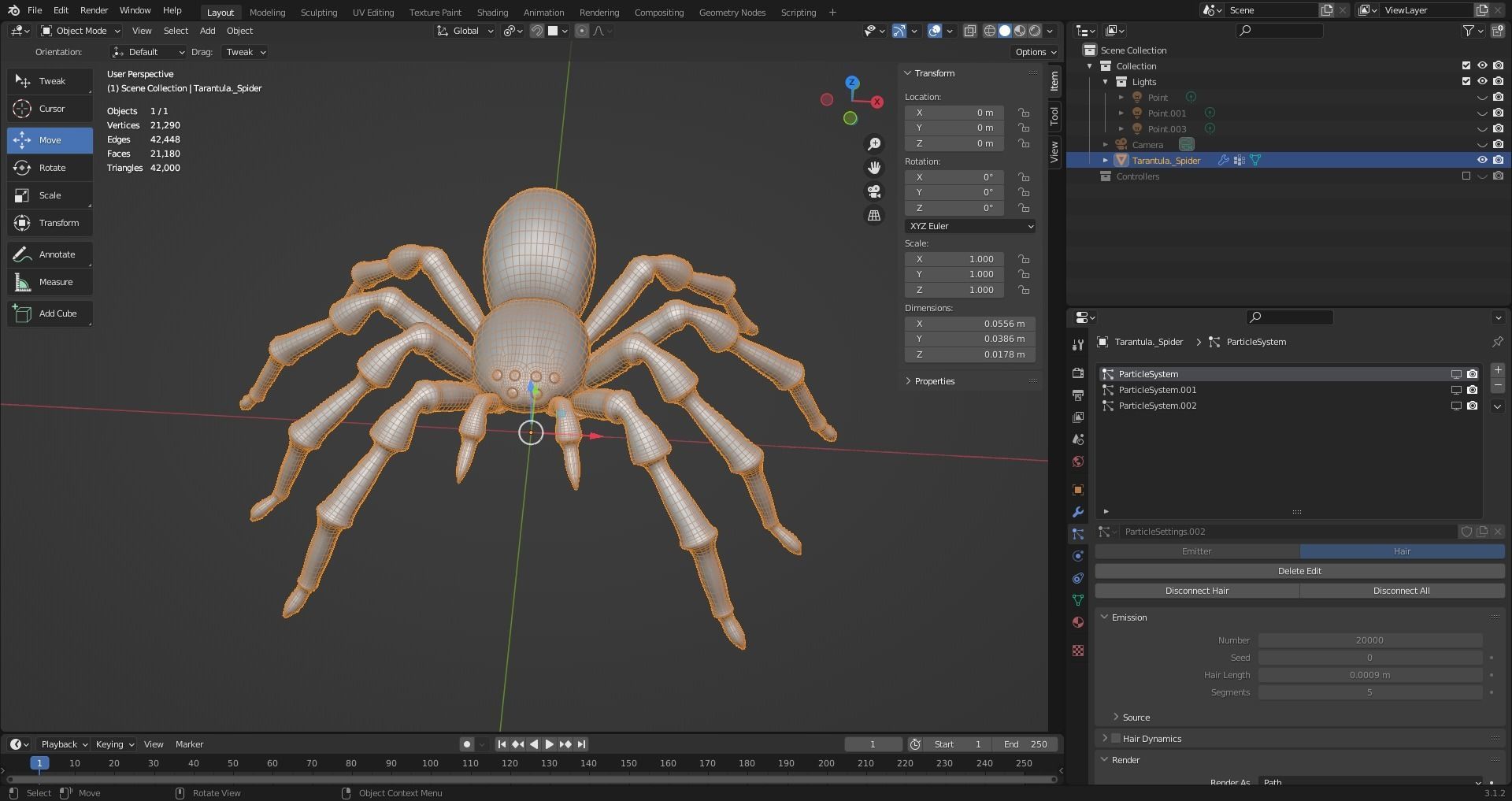Open the Orientation Default dropdown

pyautogui.click(x=149, y=52)
